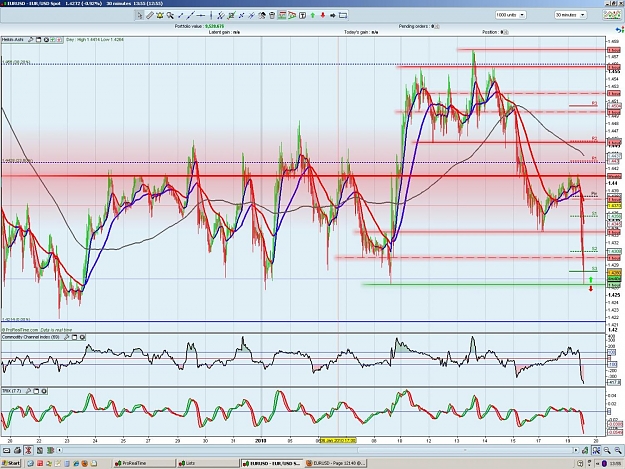This screenshot has height=469, width=625.
Task: Toggle the cursor detail mode button bottom right
Action: pos(596,451)
